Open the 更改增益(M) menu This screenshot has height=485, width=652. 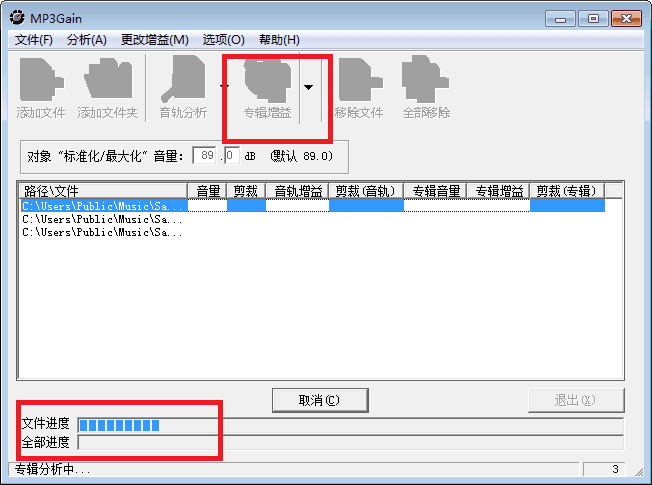pos(155,40)
